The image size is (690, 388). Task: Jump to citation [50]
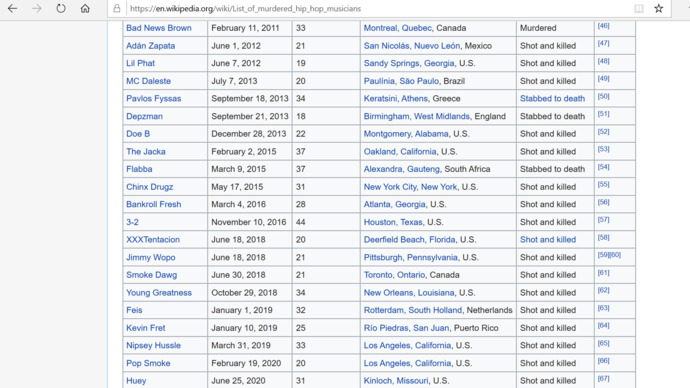coord(603,96)
